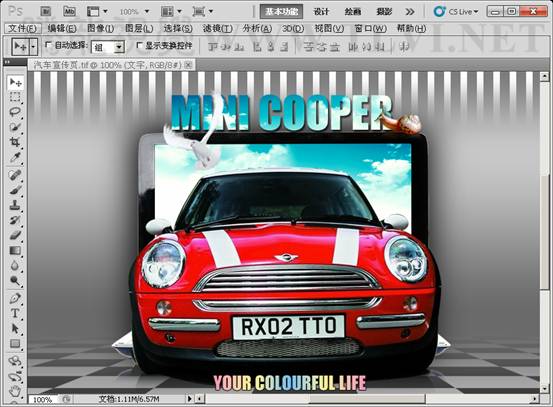Select the Gradient tool
The height and width of the screenshot is (407, 553).
[x=15, y=250]
